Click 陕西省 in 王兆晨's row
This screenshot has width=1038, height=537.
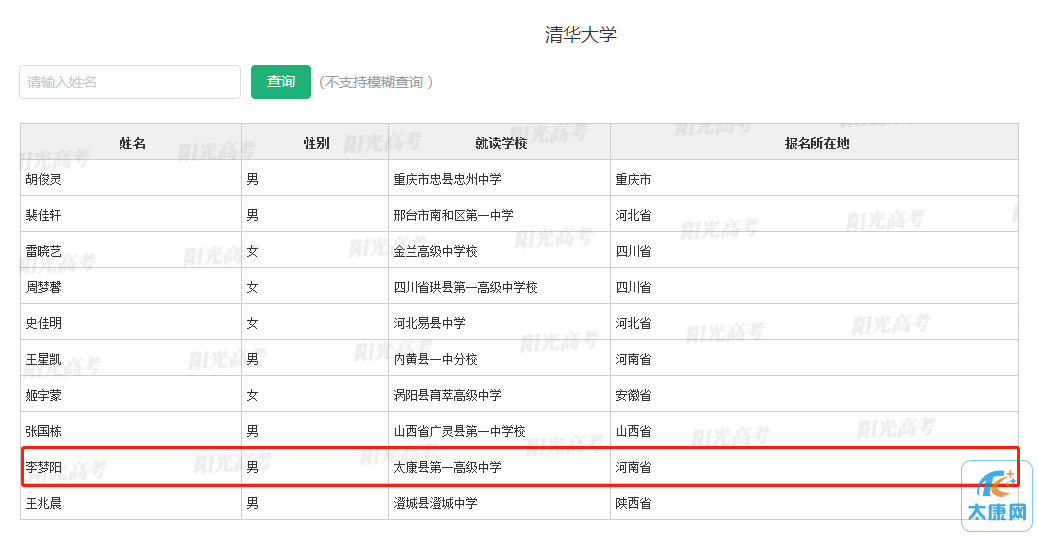[x=634, y=503]
